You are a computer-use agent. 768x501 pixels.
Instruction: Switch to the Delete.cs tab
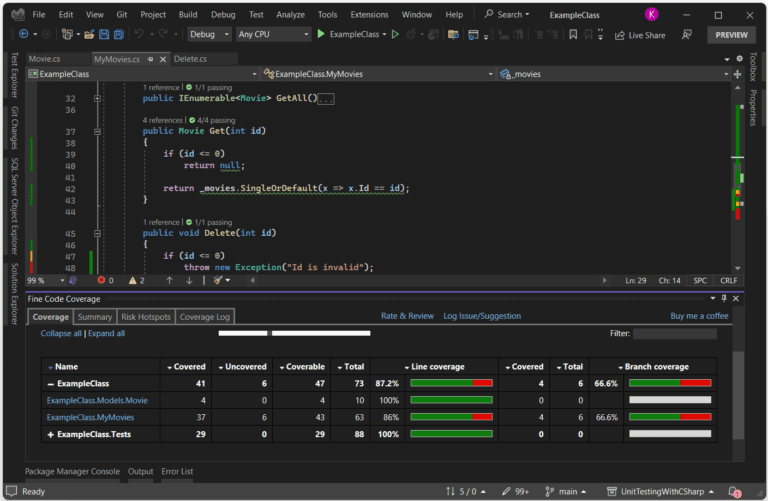point(191,59)
